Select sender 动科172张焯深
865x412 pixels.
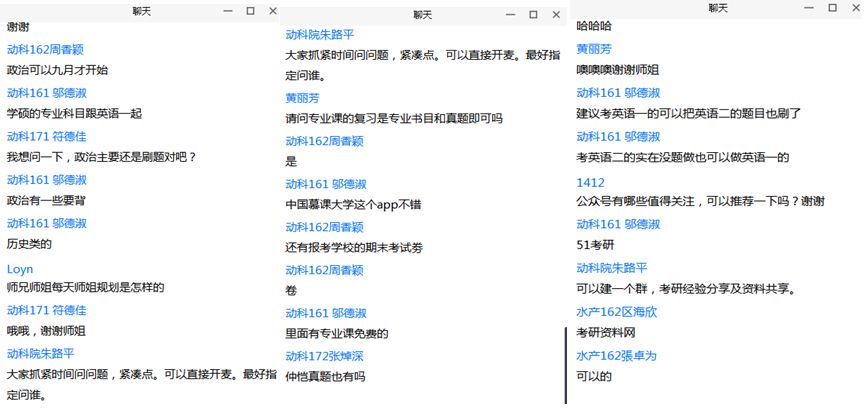click(326, 357)
